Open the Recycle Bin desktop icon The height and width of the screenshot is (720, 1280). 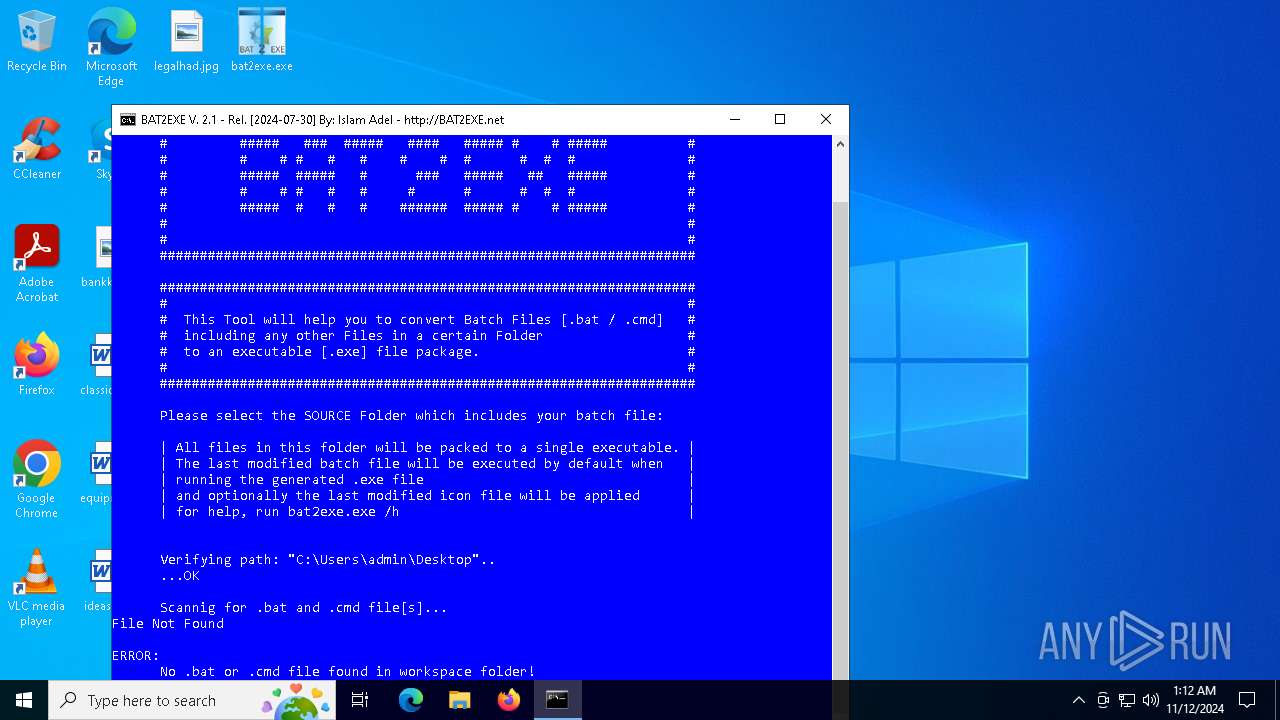pos(37,42)
